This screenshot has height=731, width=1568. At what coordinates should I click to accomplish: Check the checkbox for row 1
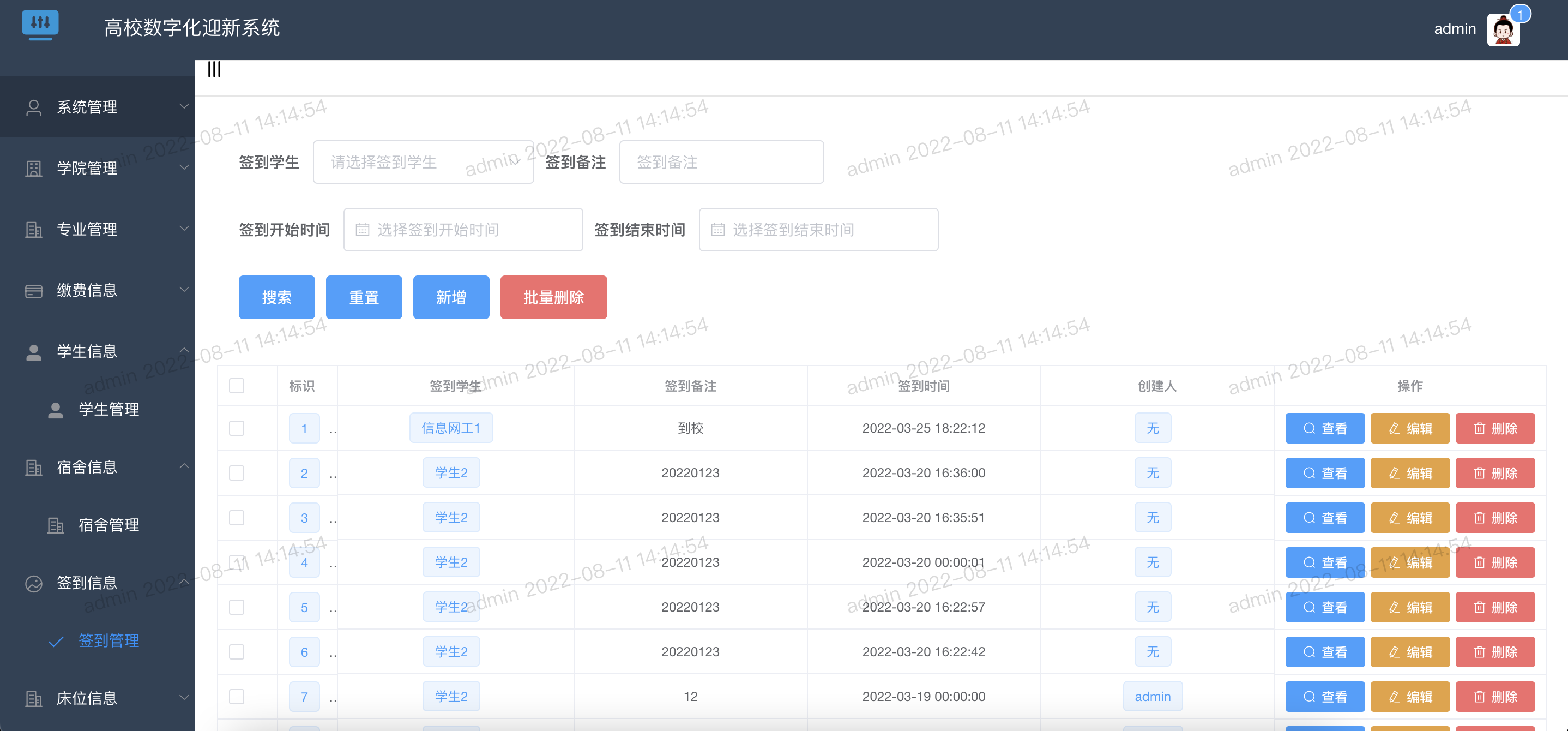(x=237, y=428)
